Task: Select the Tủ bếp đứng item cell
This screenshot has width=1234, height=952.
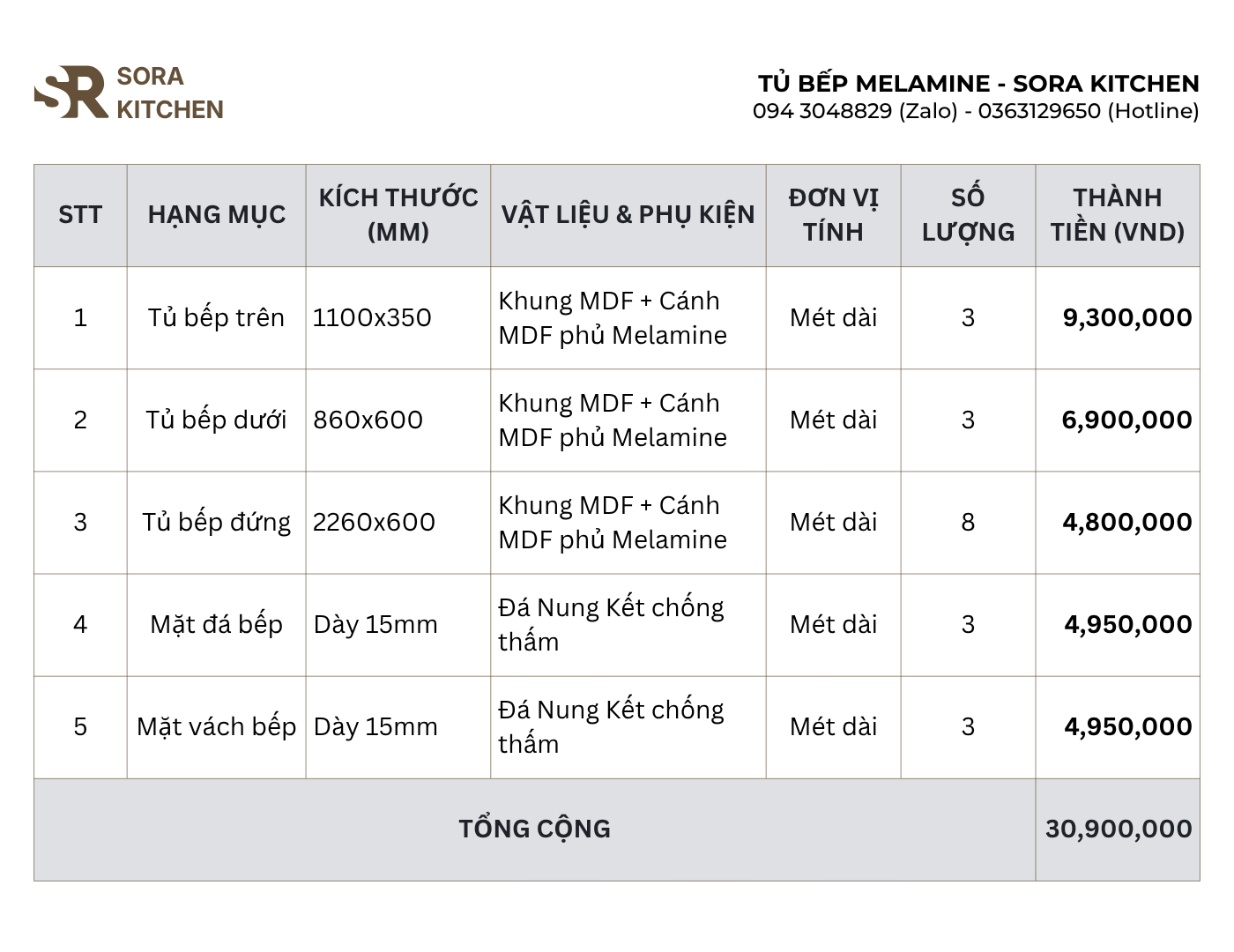Action: (x=217, y=522)
